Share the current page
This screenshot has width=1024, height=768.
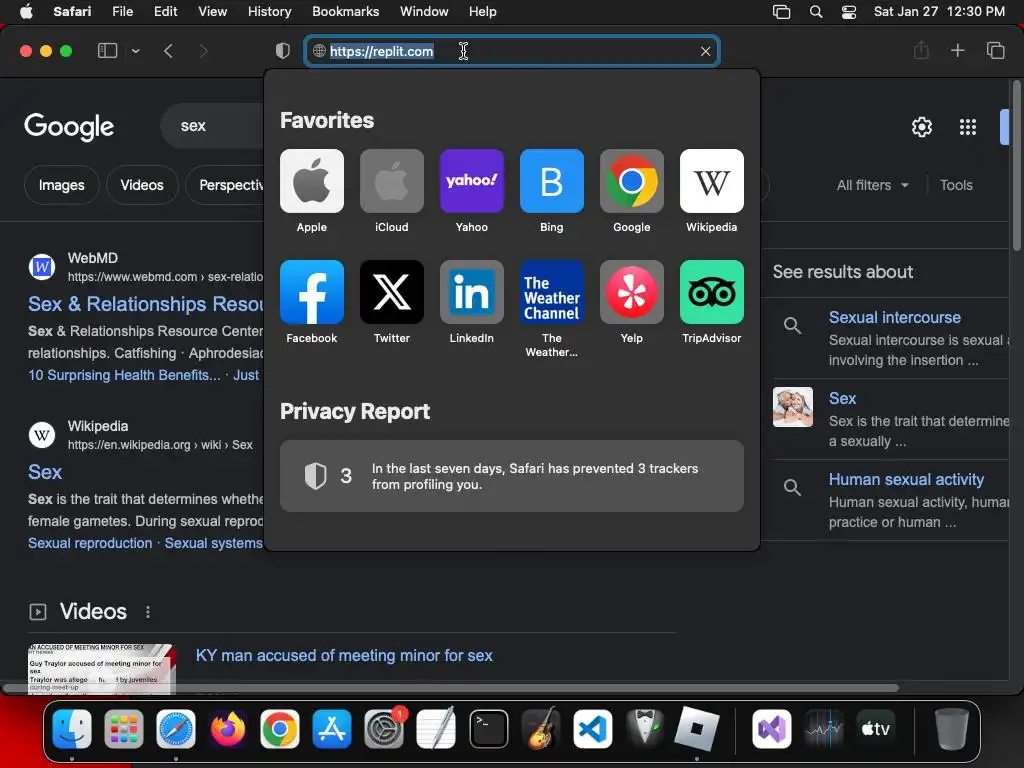(x=921, y=50)
